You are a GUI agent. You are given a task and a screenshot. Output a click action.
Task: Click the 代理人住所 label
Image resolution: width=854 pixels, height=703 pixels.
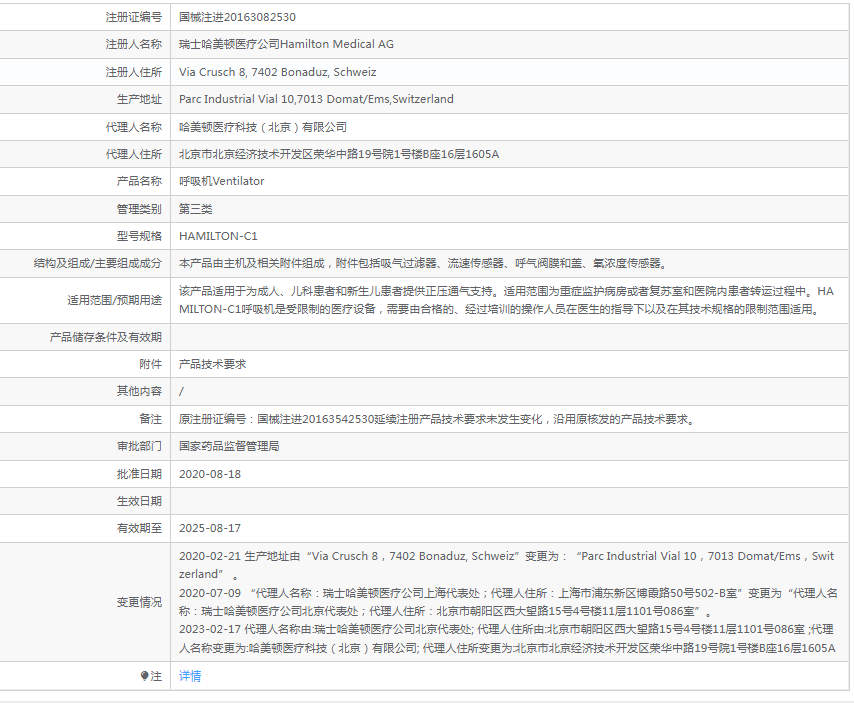coord(134,155)
